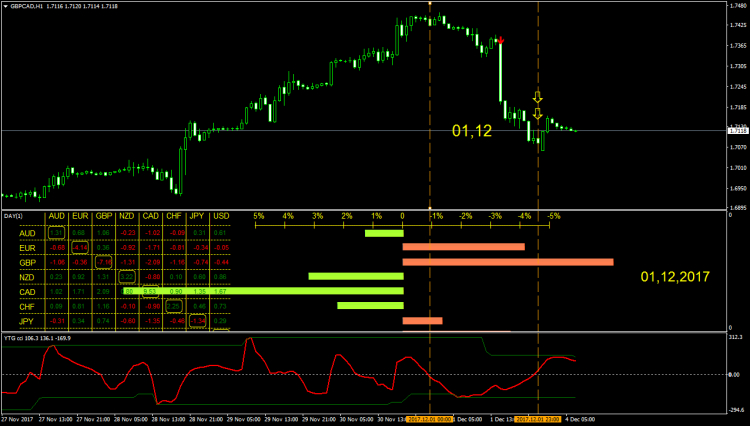Click the red down arrow above the falling candle
750x426 pixels.
tap(500, 41)
